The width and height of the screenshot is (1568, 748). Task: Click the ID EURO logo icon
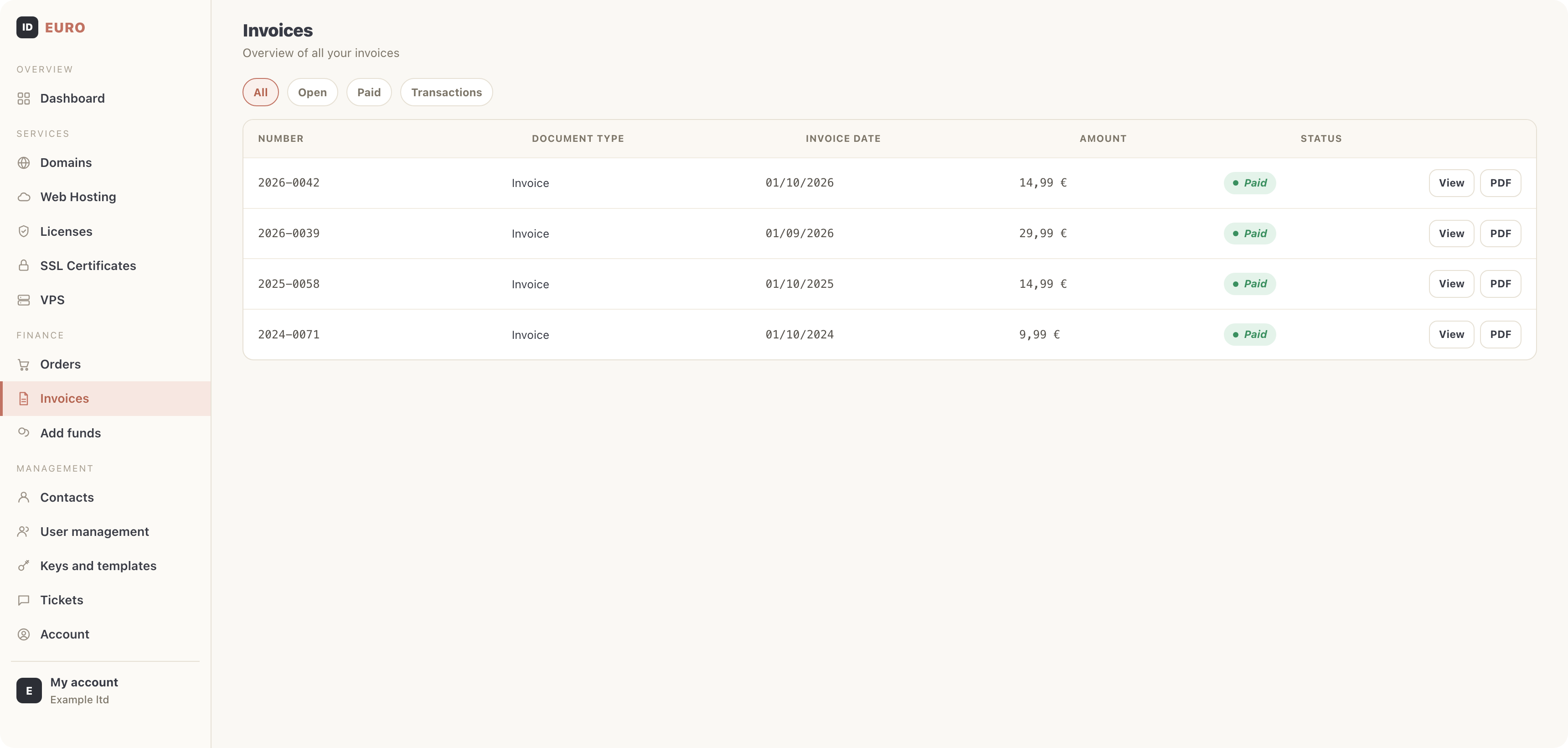pos(27,27)
